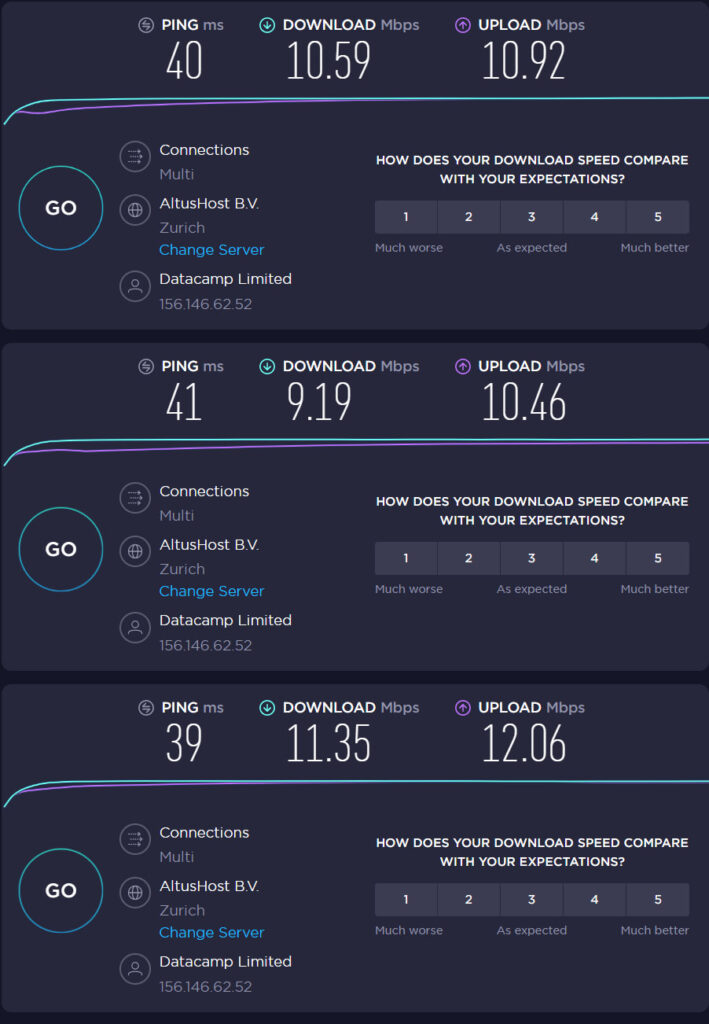Click the Connections icon in the third result panel

pyautogui.click(x=135, y=839)
